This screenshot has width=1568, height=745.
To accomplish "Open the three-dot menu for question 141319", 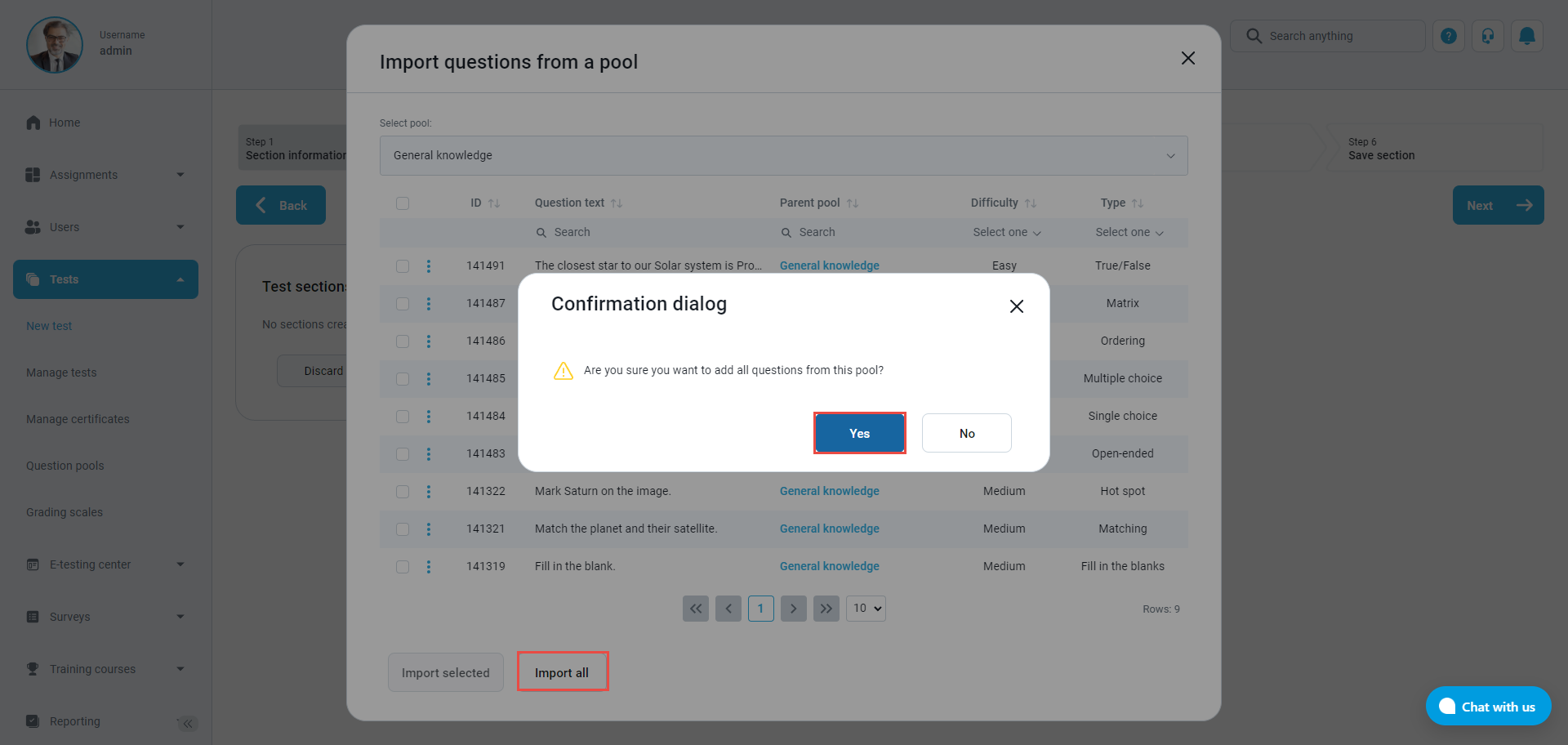I will click(x=429, y=566).
